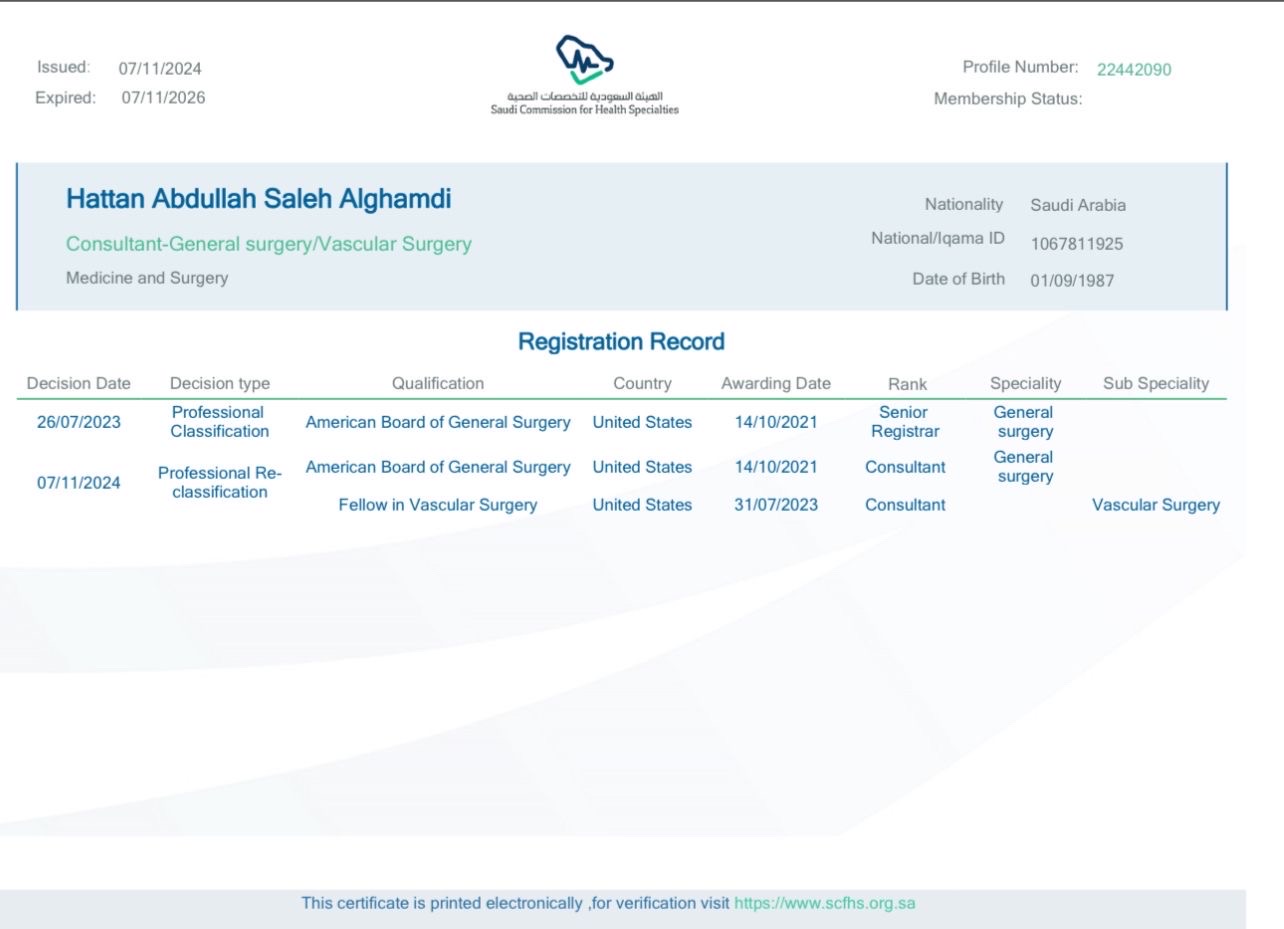The image size is (1284, 929).
Task: Select the profile number 22442090
Action: (1133, 69)
